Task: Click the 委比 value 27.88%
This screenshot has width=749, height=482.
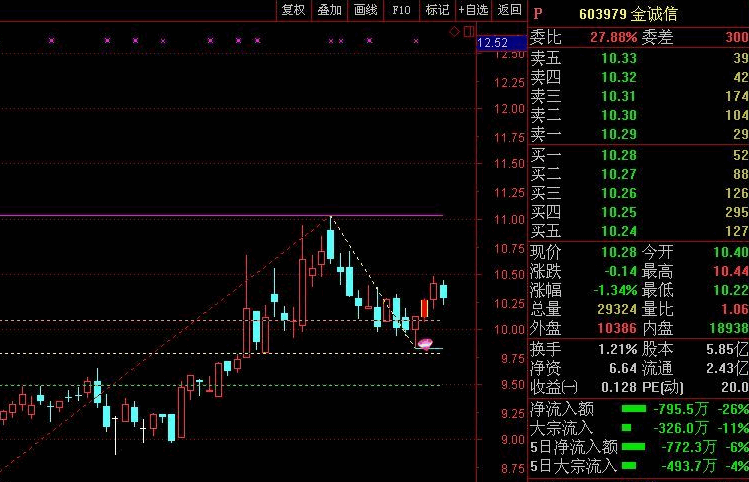Action: pyautogui.click(x=613, y=37)
